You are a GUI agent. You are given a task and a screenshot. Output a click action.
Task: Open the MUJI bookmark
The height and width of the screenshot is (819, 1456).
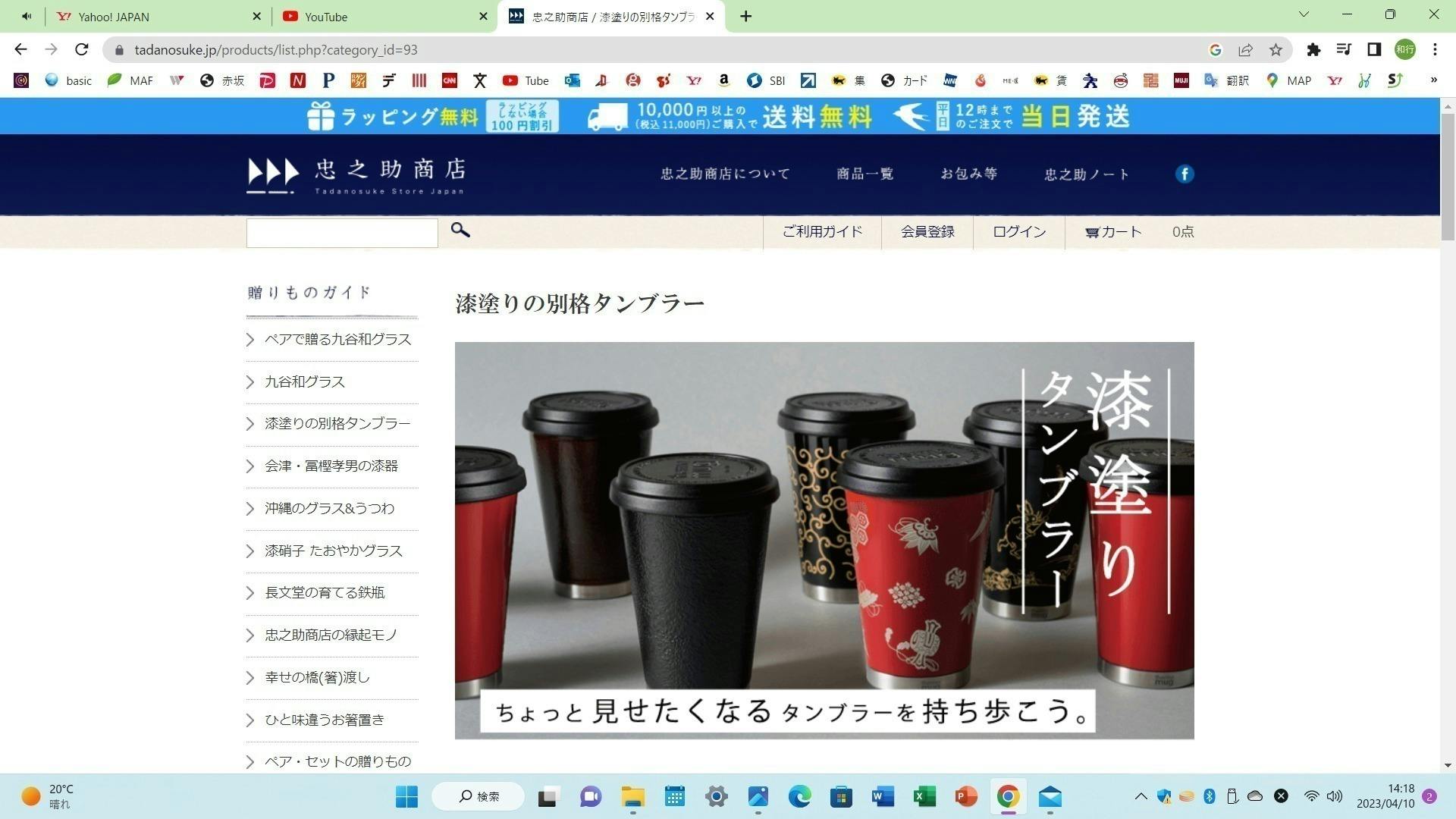pos(1181,80)
